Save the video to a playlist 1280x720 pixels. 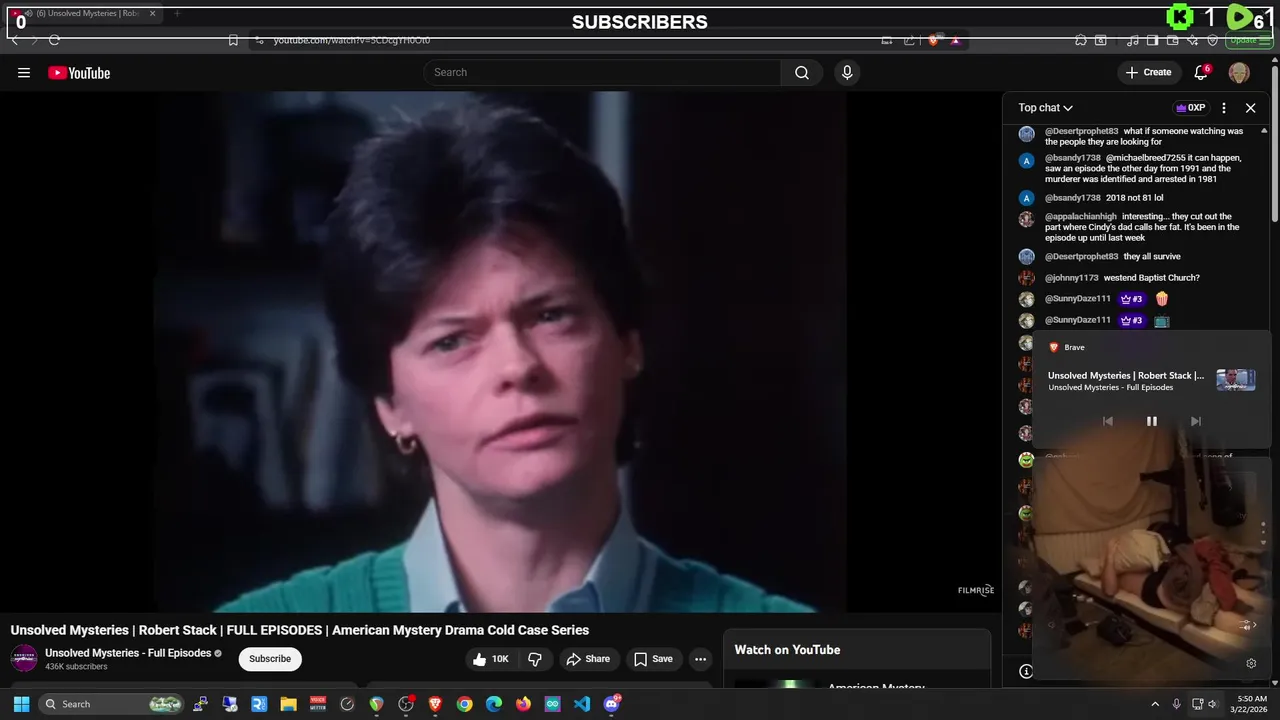653,659
